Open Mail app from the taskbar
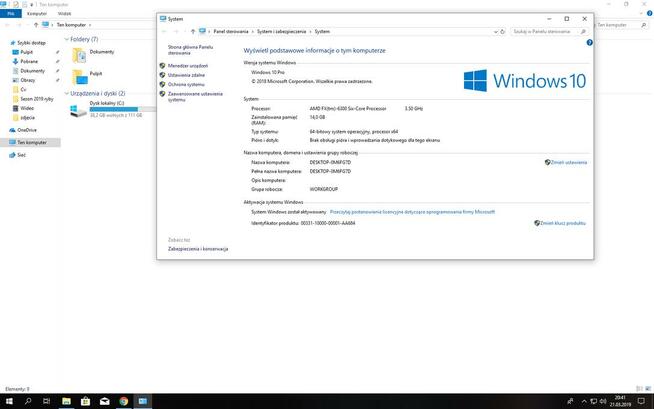The width and height of the screenshot is (654, 409). (x=105, y=401)
